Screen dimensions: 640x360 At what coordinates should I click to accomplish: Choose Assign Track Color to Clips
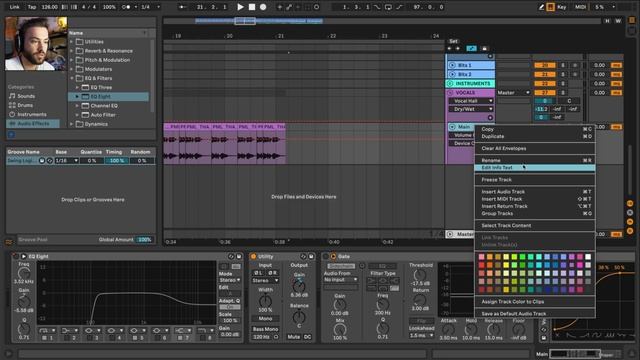535,302
